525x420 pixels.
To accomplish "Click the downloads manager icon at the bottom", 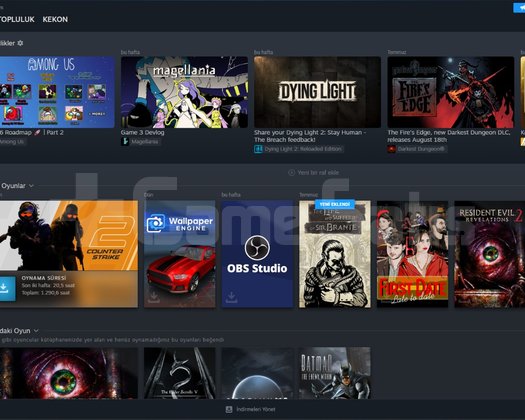I will (x=229, y=409).
